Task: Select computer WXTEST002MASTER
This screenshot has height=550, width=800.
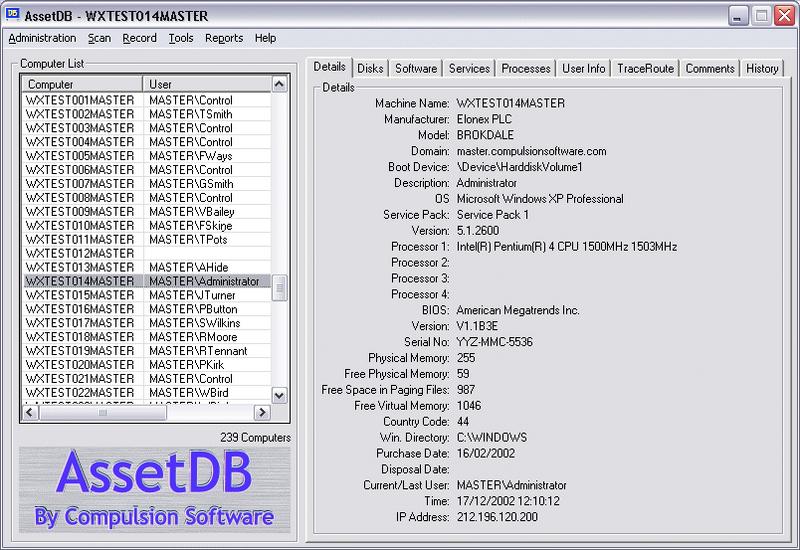Action: 80,114
